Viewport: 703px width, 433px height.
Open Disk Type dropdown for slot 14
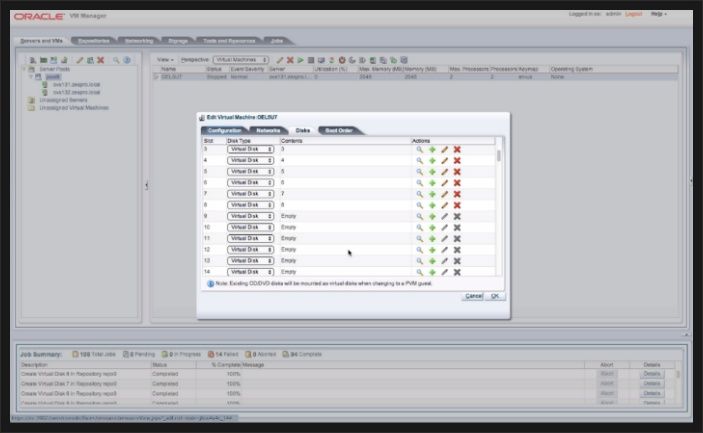click(251, 272)
